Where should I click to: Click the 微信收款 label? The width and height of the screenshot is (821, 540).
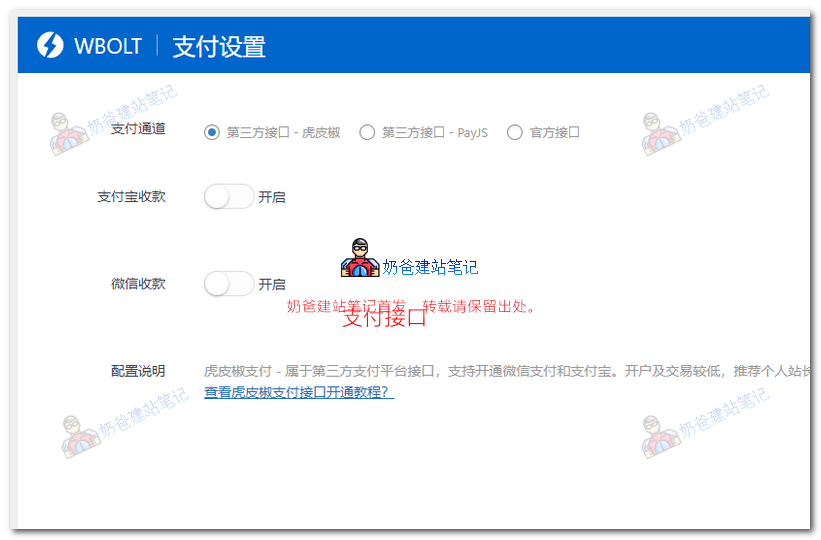pyautogui.click(x=138, y=284)
